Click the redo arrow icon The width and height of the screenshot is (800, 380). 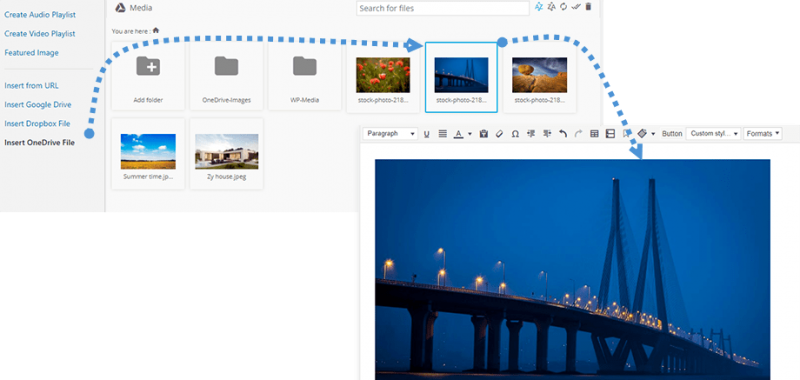click(578, 134)
